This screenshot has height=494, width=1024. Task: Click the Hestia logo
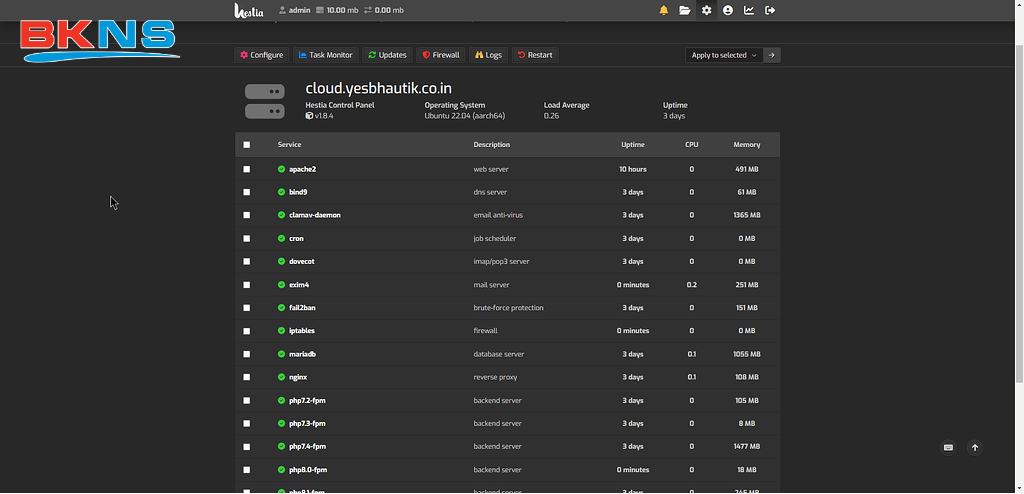click(x=247, y=10)
